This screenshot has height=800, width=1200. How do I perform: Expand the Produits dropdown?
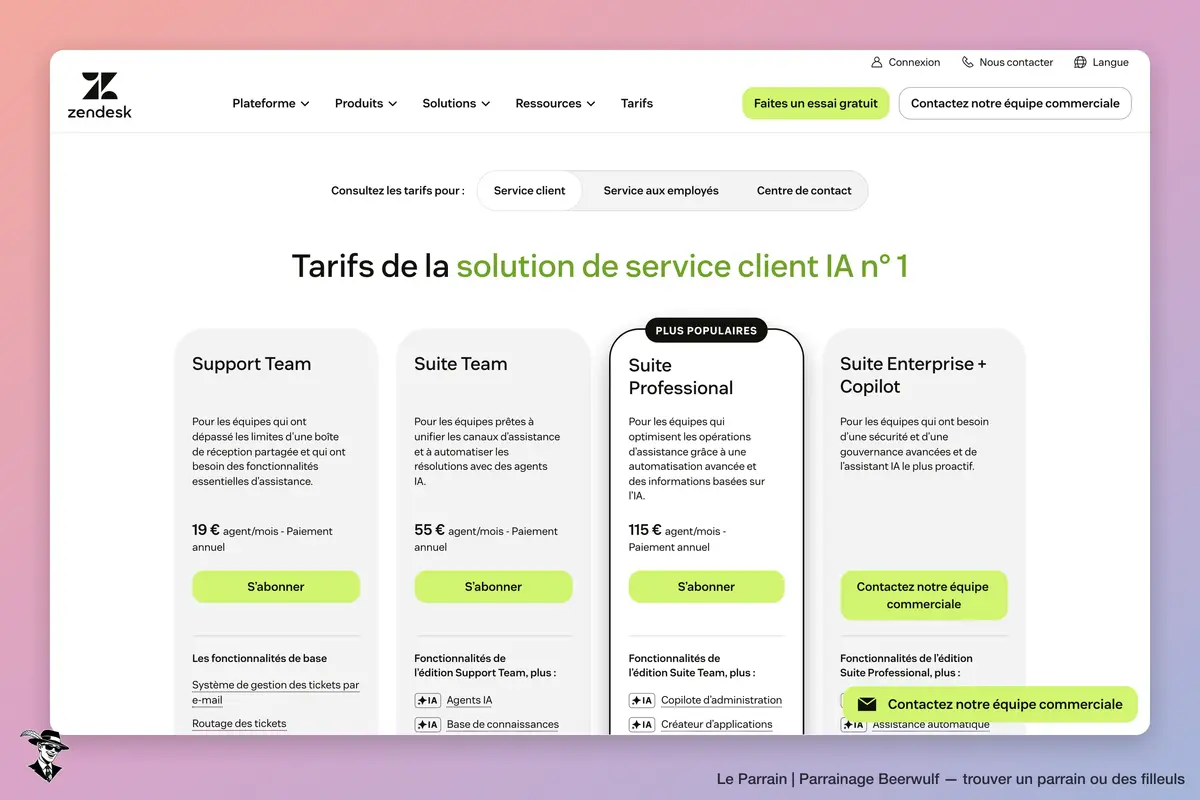(x=366, y=103)
